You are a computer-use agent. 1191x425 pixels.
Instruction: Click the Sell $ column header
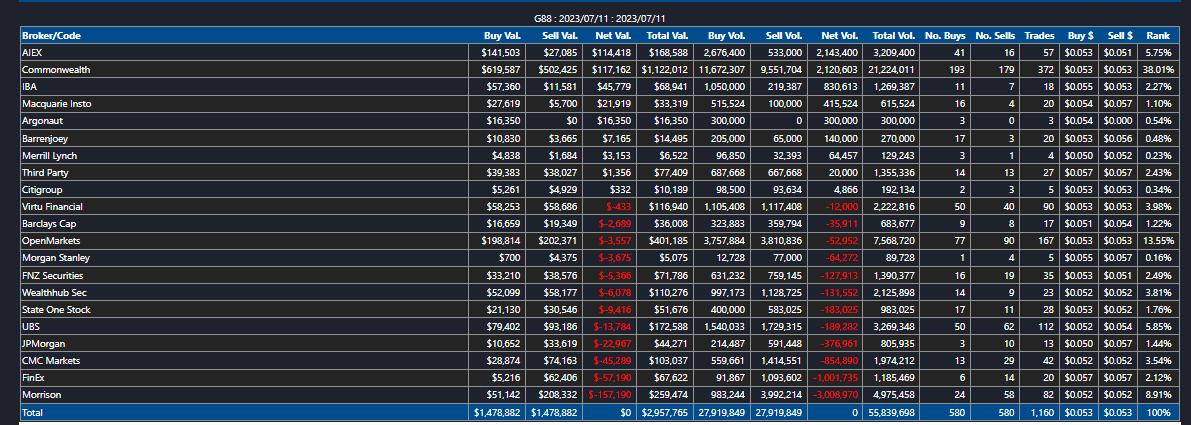click(1119, 36)
